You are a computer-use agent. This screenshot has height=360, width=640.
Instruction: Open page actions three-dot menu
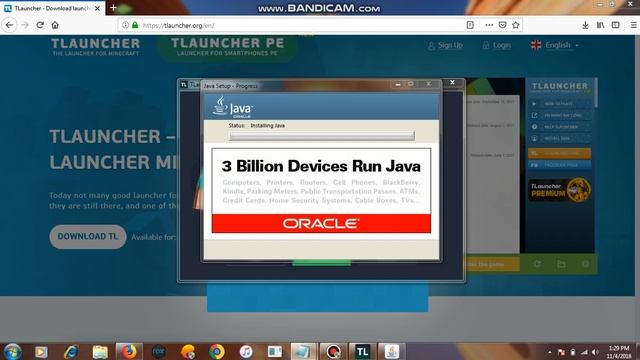(489, 25)
